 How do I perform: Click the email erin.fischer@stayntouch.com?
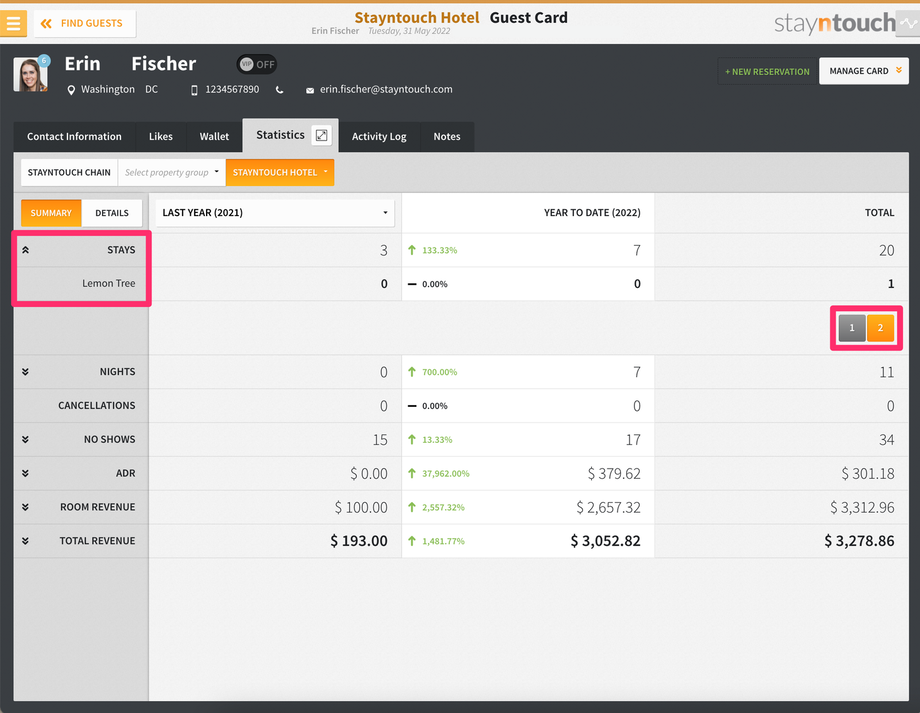click(x=386, y=89)
